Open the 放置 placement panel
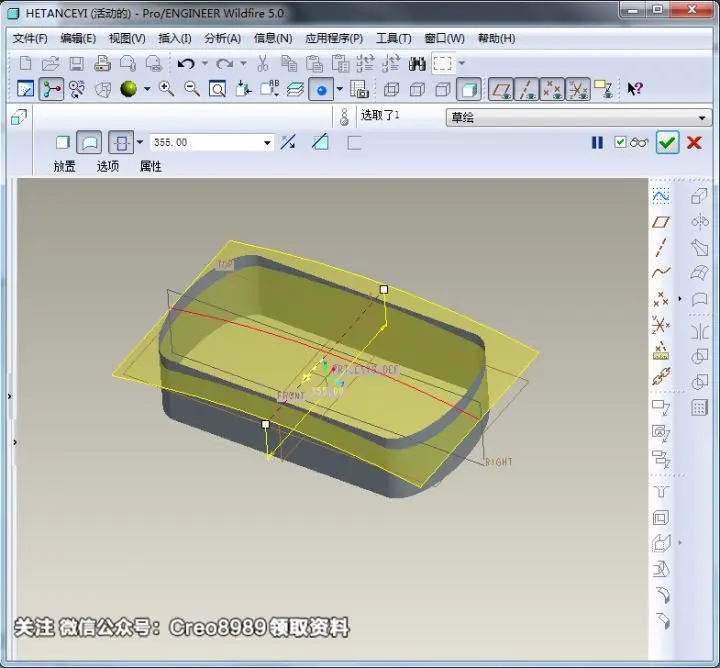720x668 pixels. click(64, 166)
